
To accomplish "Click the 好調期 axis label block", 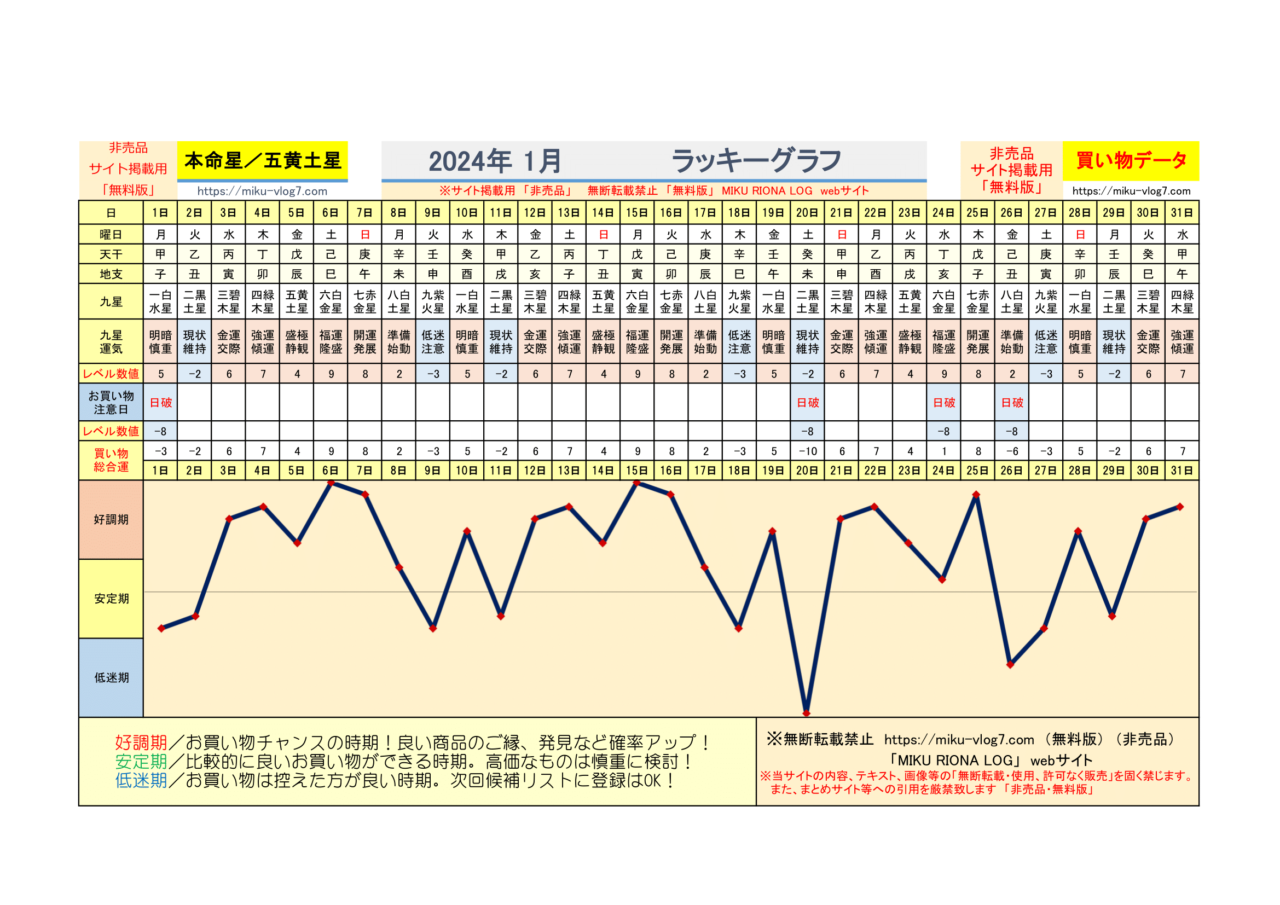I will [x=111, y=519].
